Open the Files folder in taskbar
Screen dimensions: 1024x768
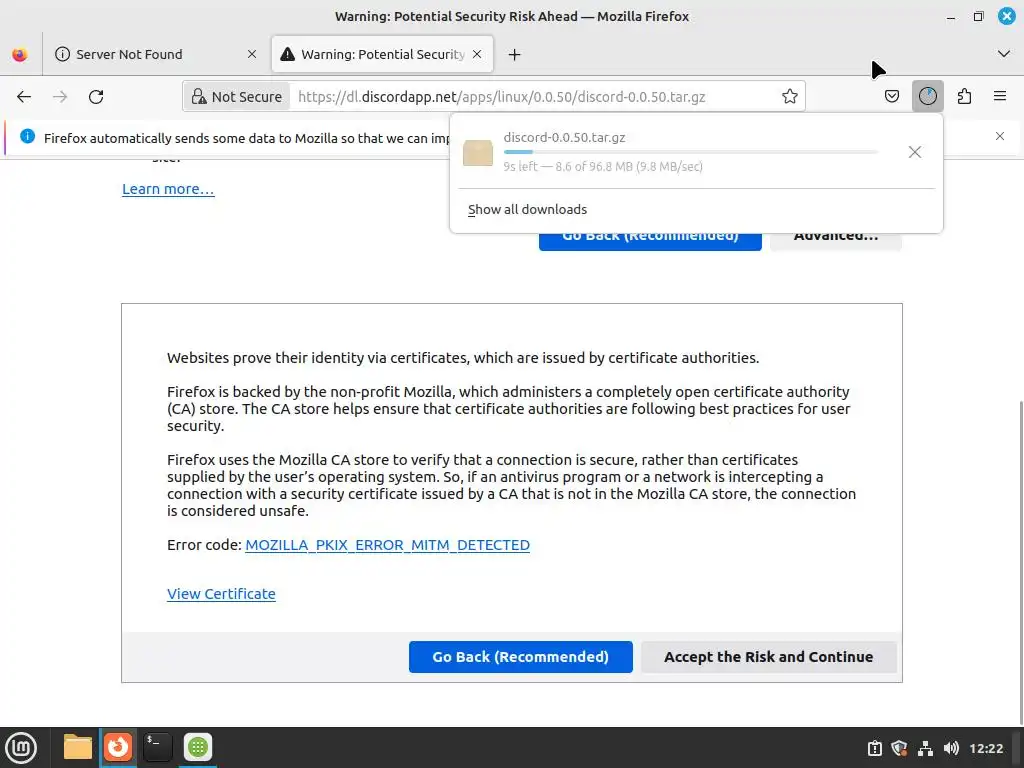tap(78, 747)
